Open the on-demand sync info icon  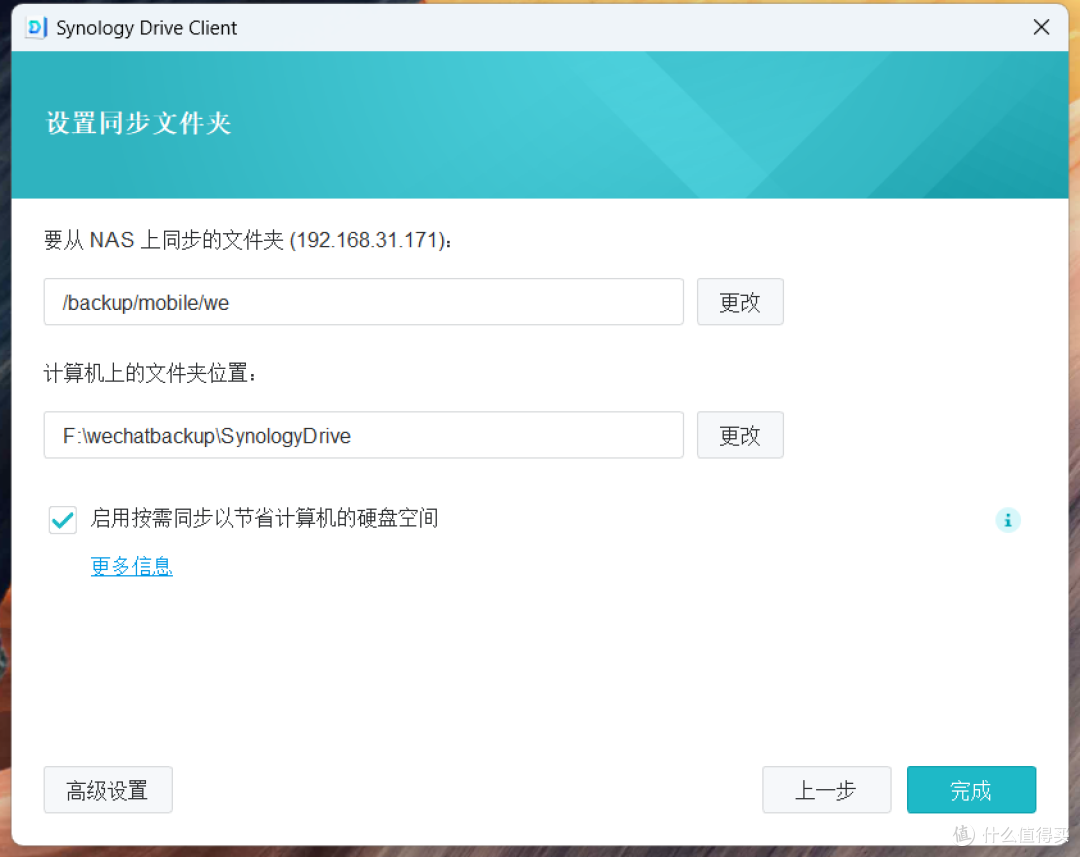(1008, 520)
